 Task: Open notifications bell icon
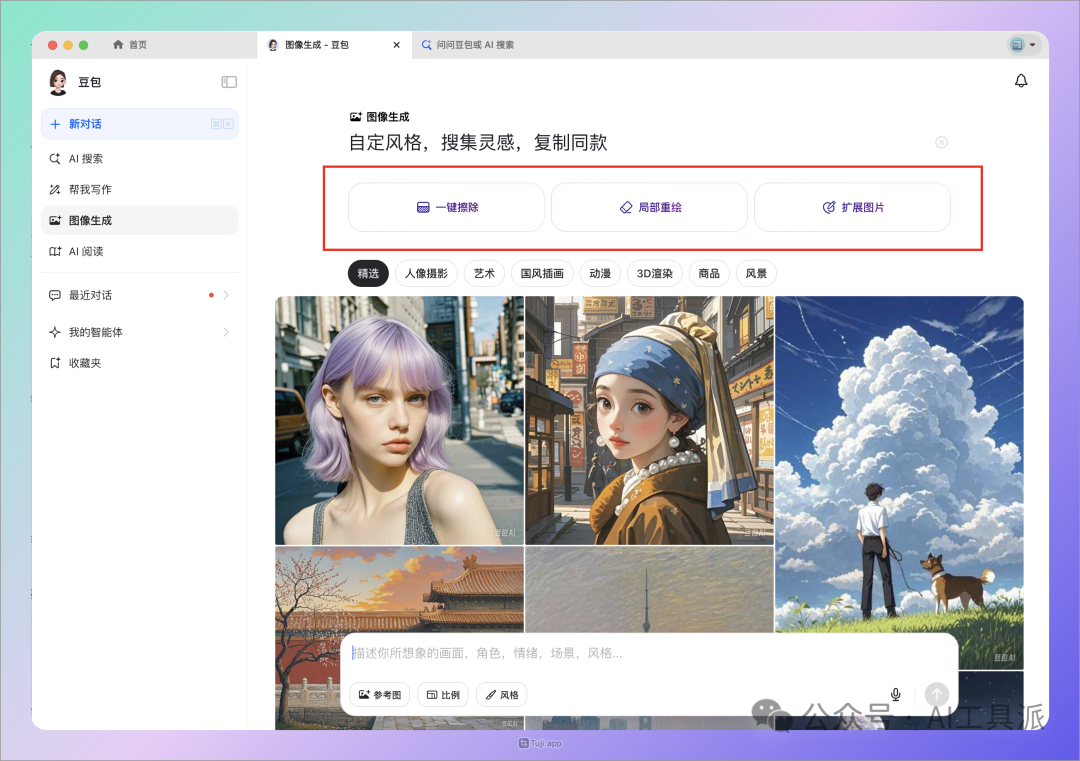coord(1021,81)
